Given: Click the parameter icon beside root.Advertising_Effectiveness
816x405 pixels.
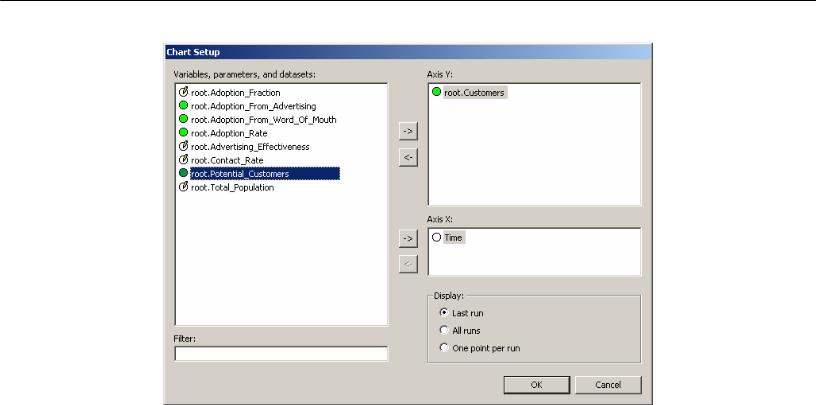Looking at the screenshot, I should [x=183, y=146].
